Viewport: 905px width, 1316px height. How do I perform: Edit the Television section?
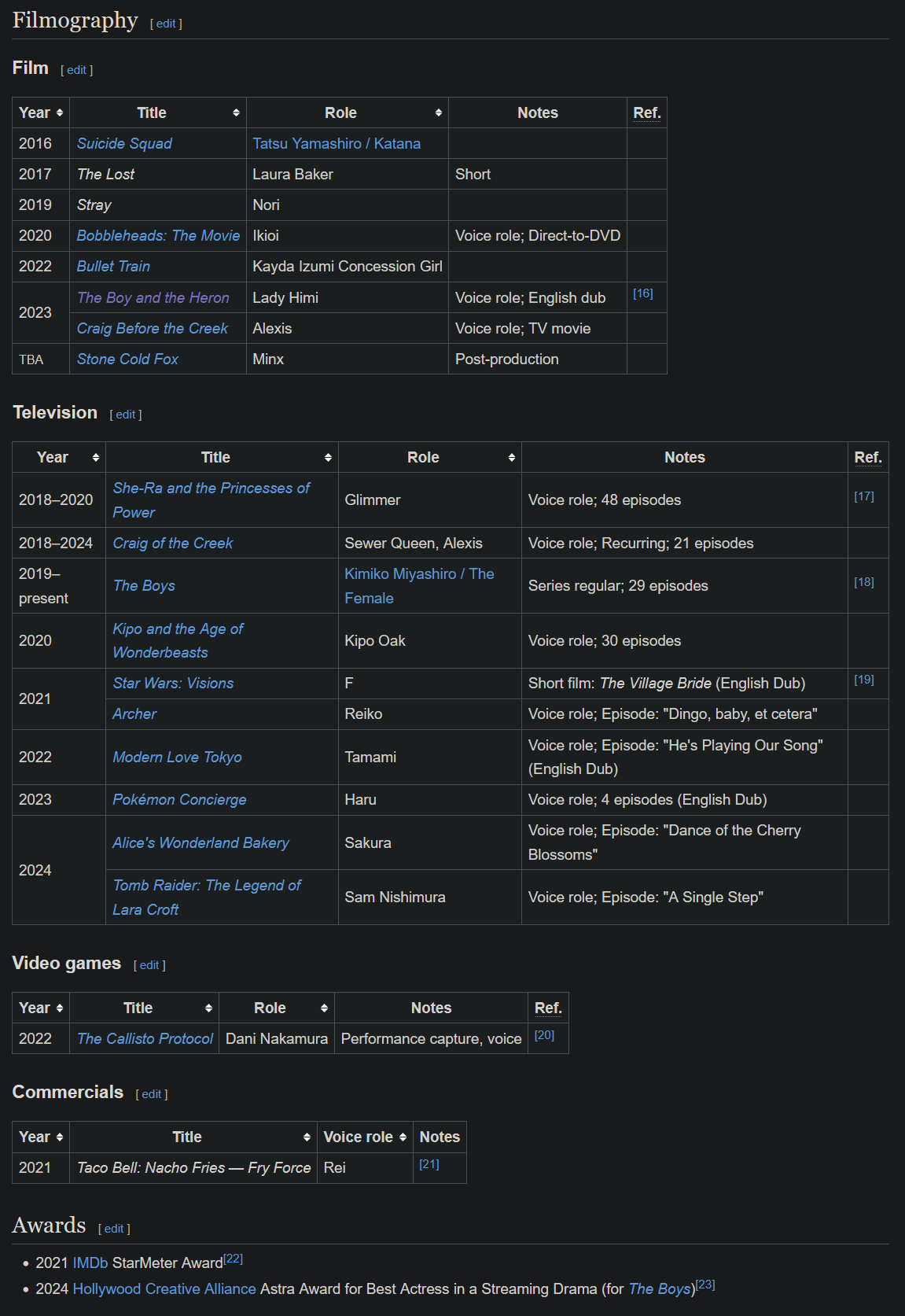pyautogui.click(x=126, y=415)
